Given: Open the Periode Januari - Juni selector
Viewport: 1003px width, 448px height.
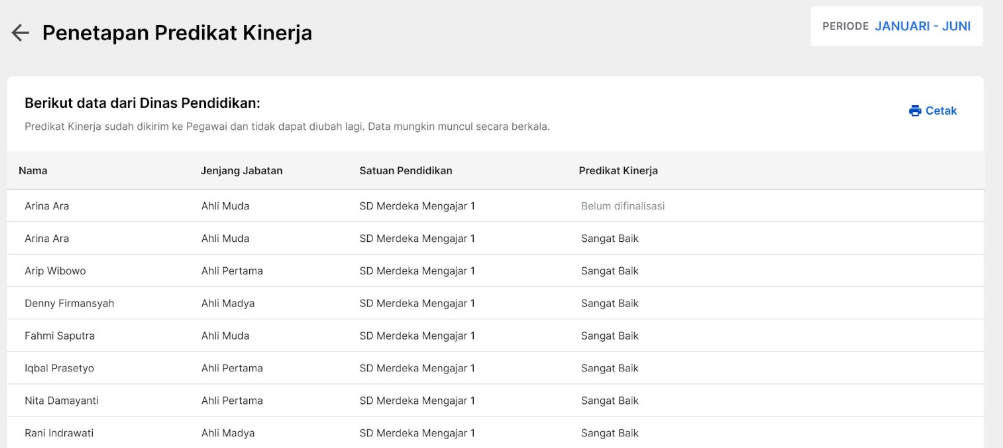Looking at the screenshot, I should pyautogui.click(x=896, y=26).
